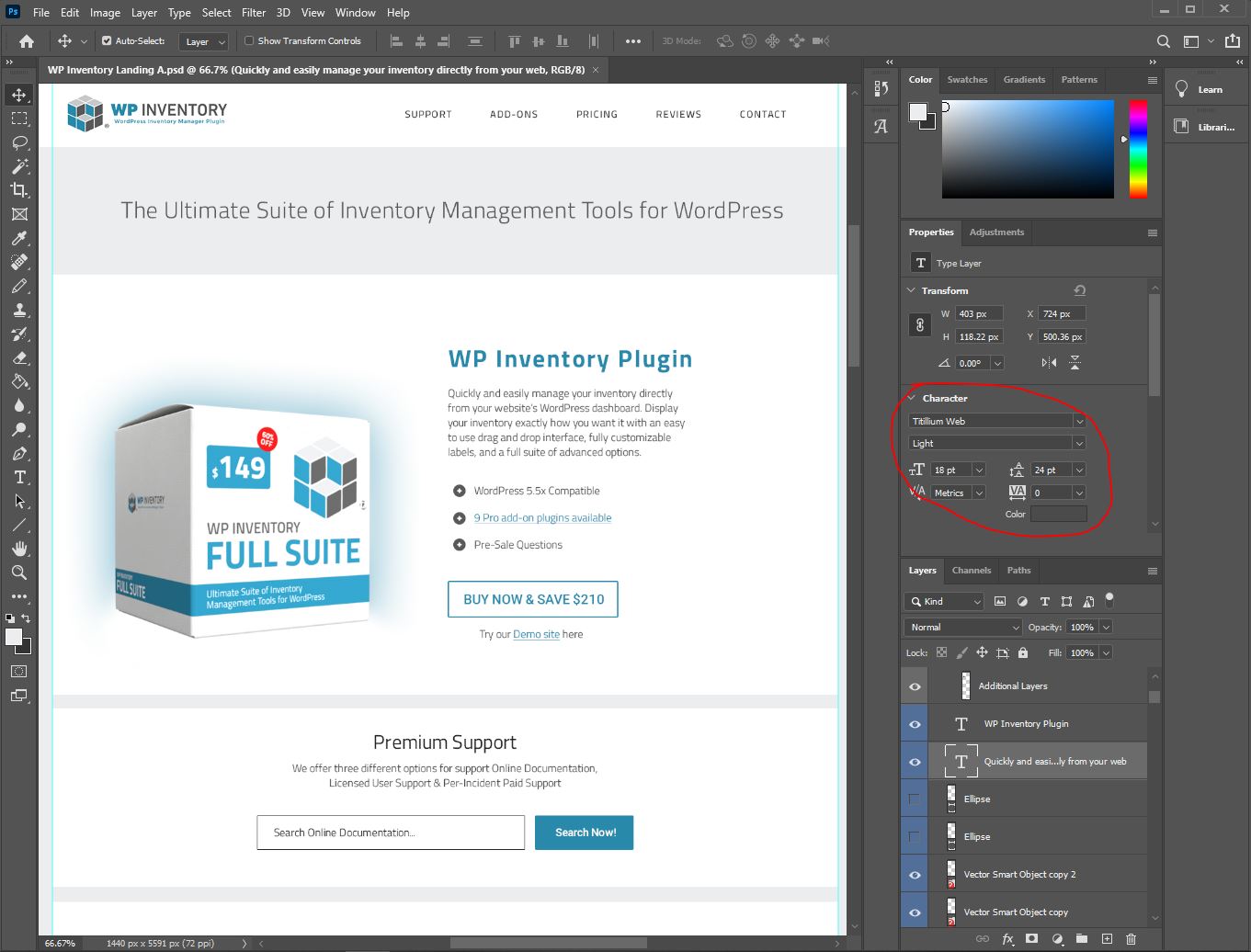
Task: Select the Dodge tool
Action: [x=18, y=429]
